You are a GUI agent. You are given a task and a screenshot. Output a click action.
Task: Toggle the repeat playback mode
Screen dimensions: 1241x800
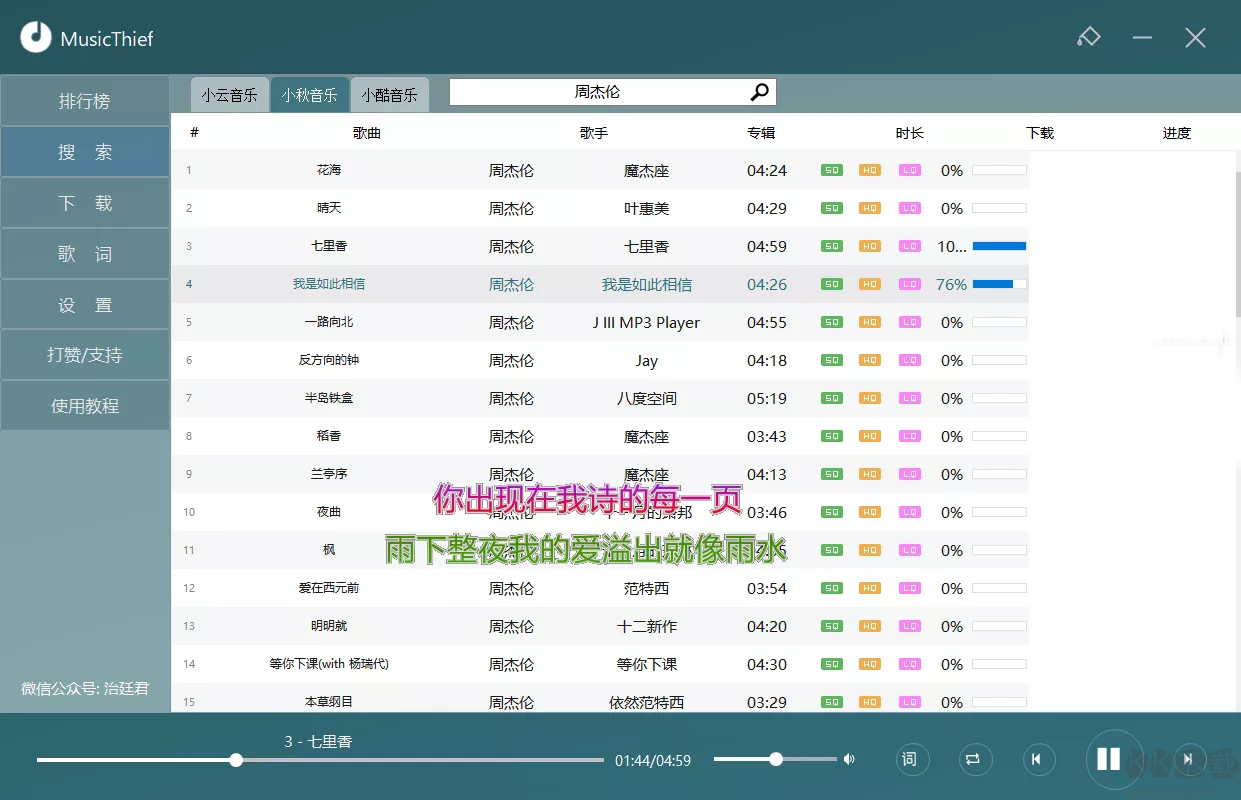coord(975,759)
